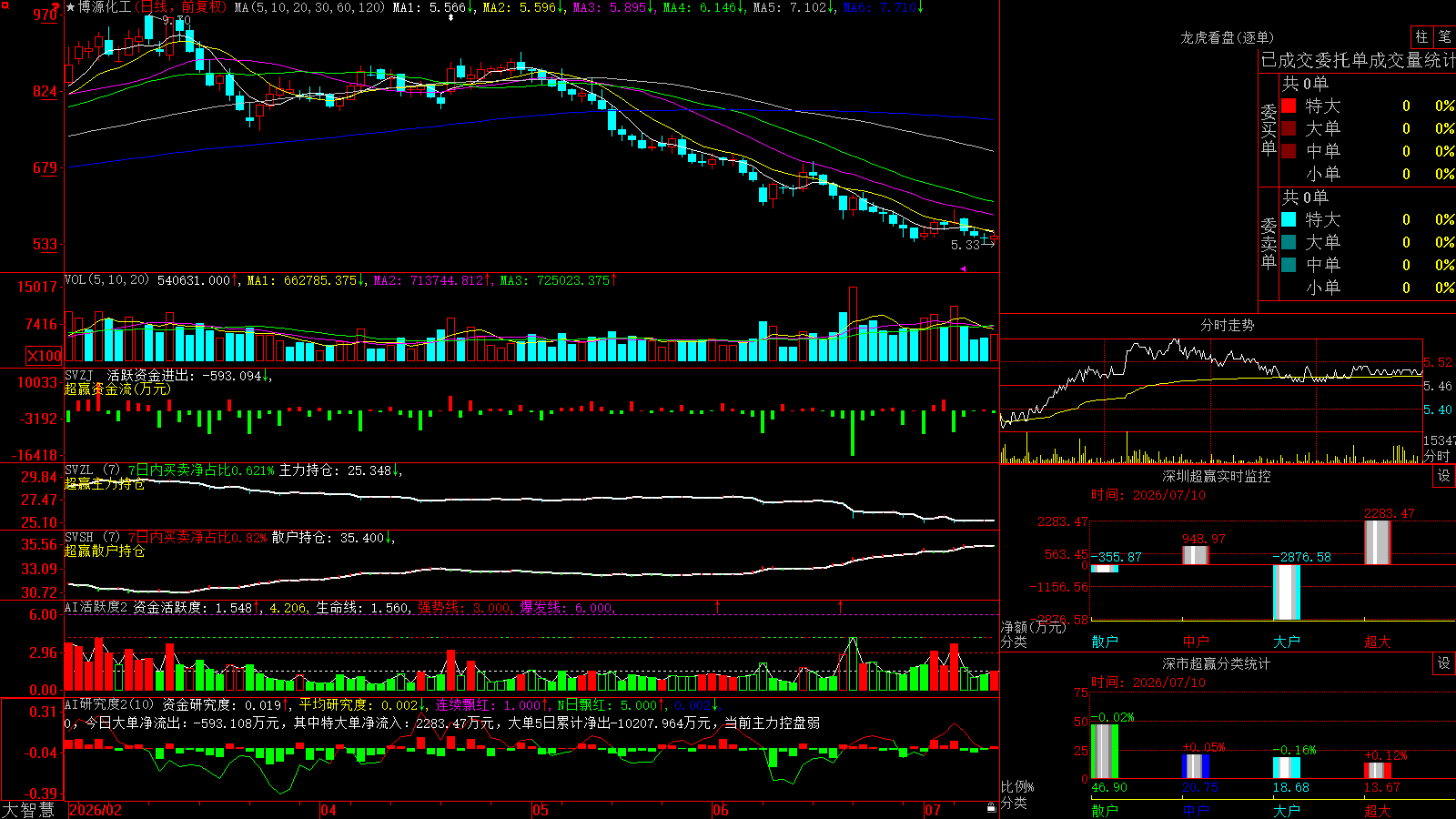Click the 超赢资金流(万元) label
1456x819 pixels.
(x=117, y=389)
